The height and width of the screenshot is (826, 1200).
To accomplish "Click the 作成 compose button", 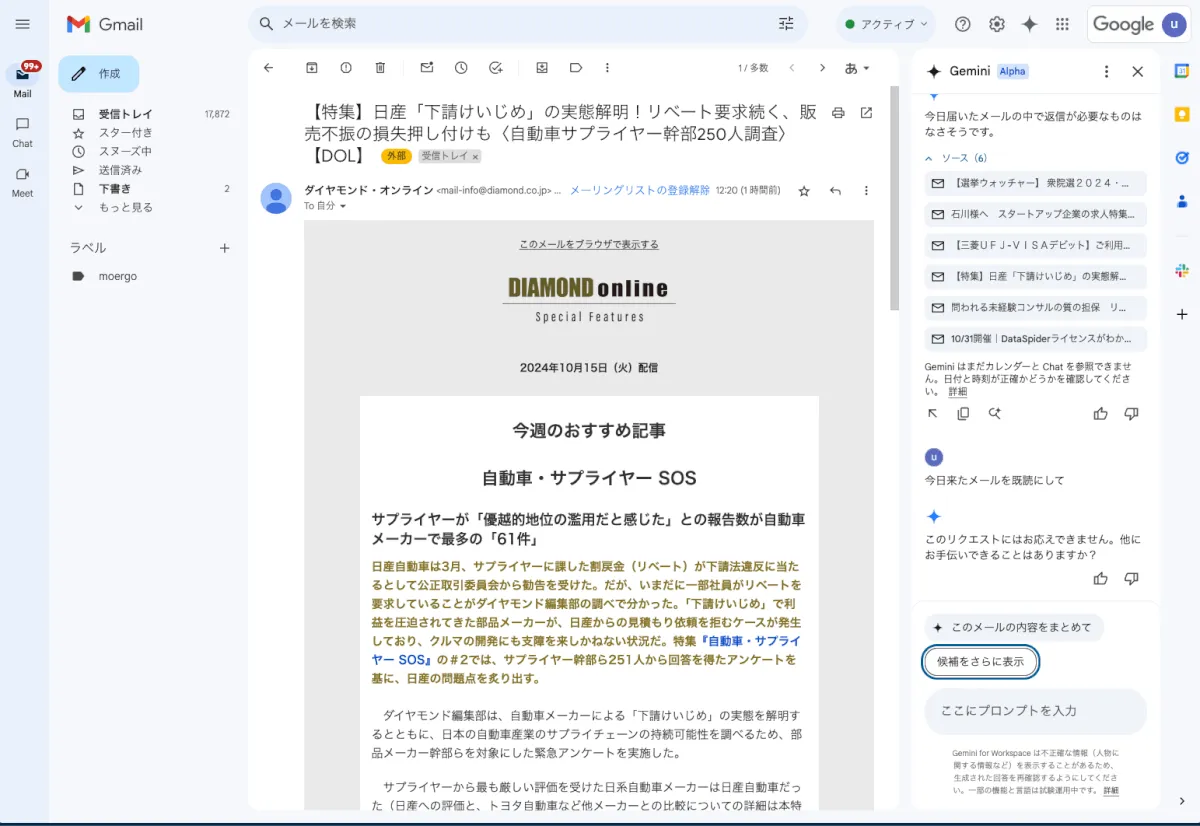I will (99, 74).
